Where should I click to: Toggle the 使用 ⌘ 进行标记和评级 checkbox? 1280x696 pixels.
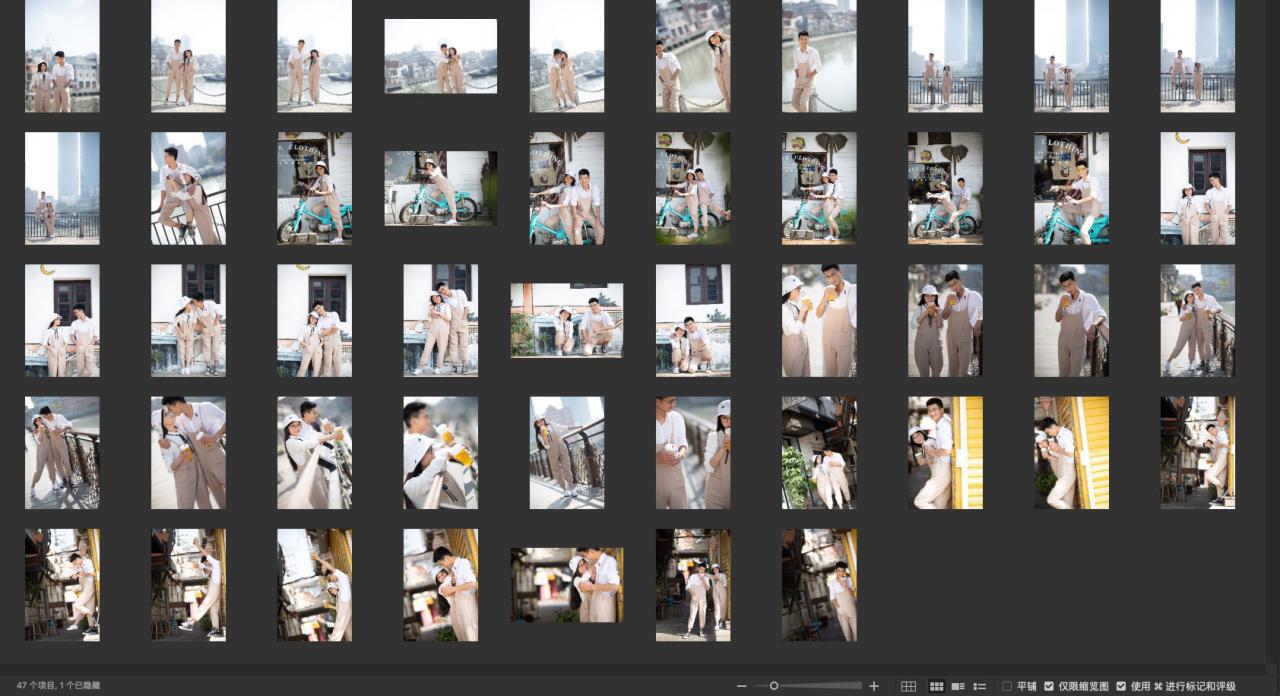pyautogui.click(x=1121, y=686)
